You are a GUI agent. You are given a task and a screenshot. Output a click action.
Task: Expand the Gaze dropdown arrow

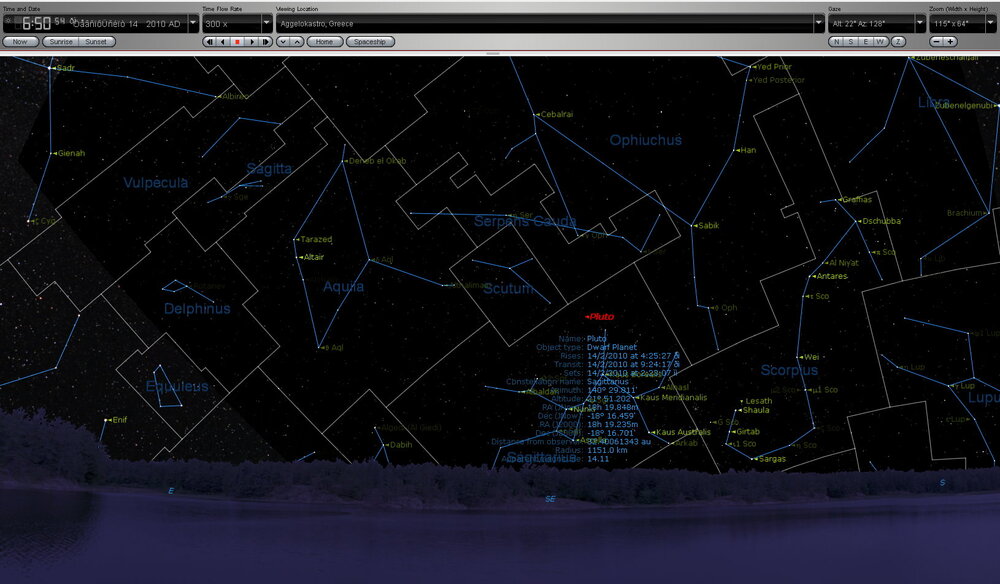pyautogui.click(x=918, y=22)
